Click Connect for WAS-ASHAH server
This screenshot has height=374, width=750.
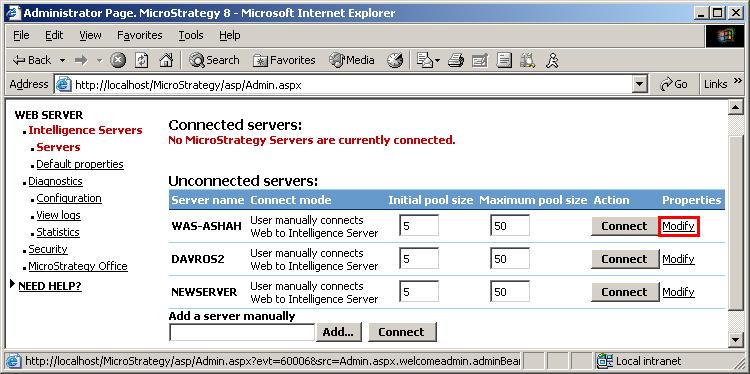click(624, 226)
